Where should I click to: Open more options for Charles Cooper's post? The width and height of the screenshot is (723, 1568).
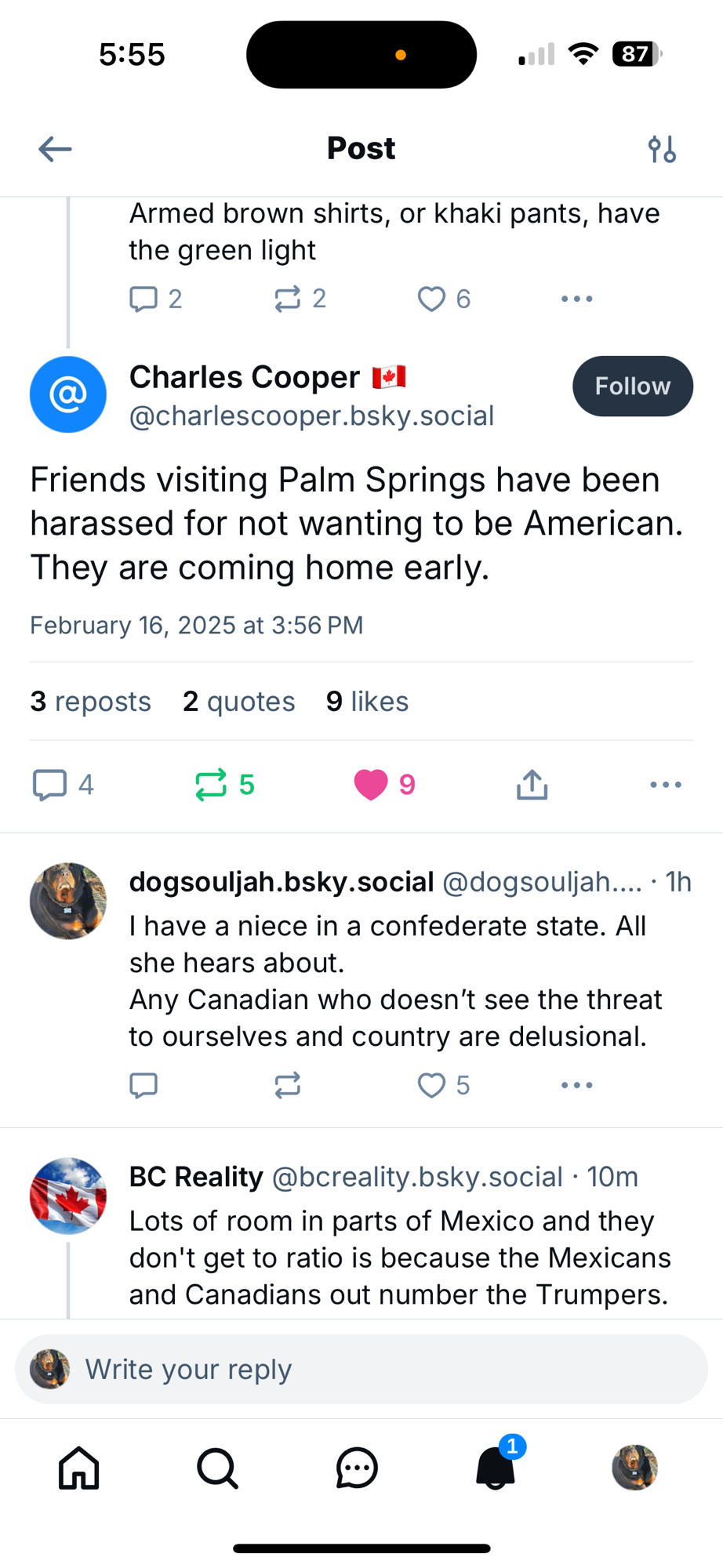[665, 785]
